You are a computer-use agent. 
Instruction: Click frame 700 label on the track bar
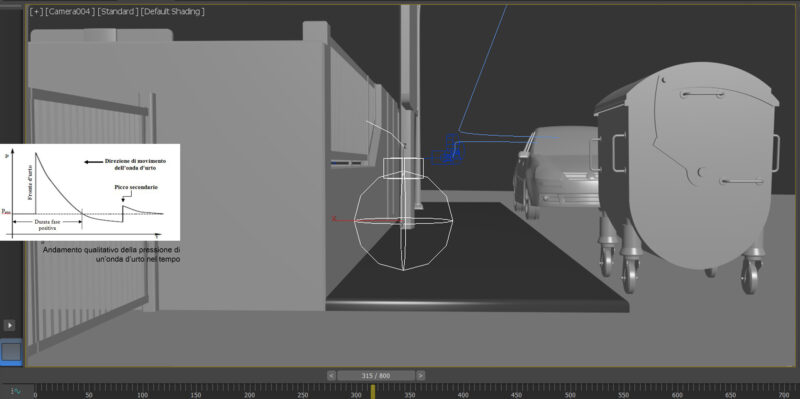coord(784,395)
